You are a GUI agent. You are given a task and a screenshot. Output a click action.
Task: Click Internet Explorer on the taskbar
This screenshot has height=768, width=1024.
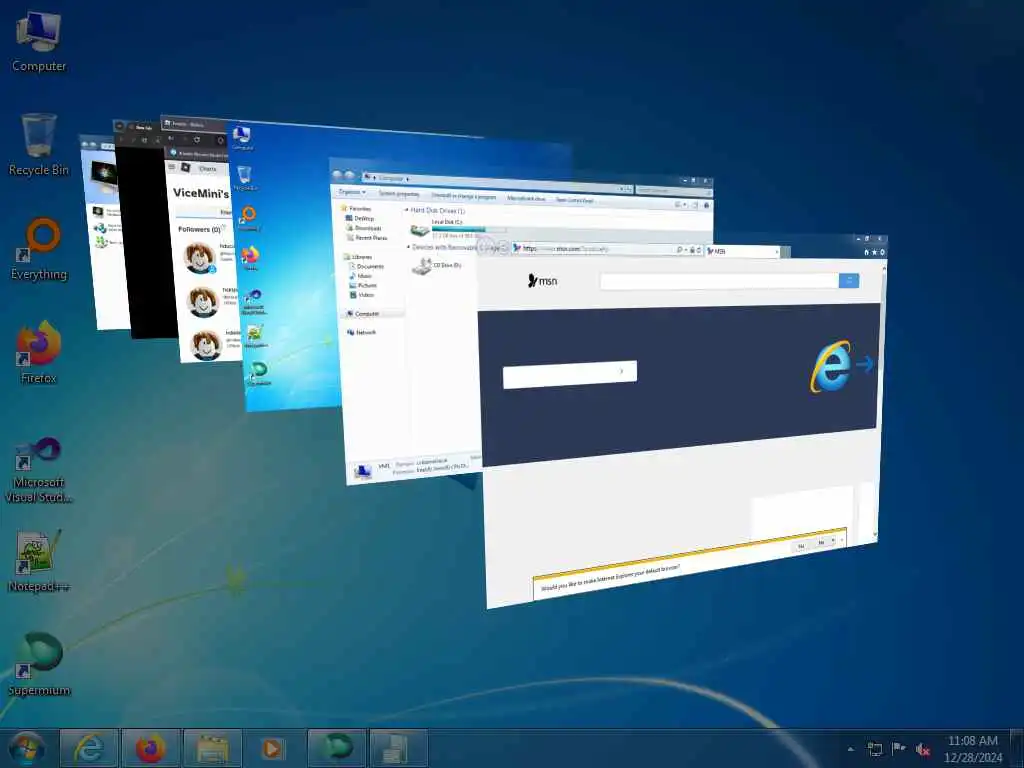click(x=89, y=748)
